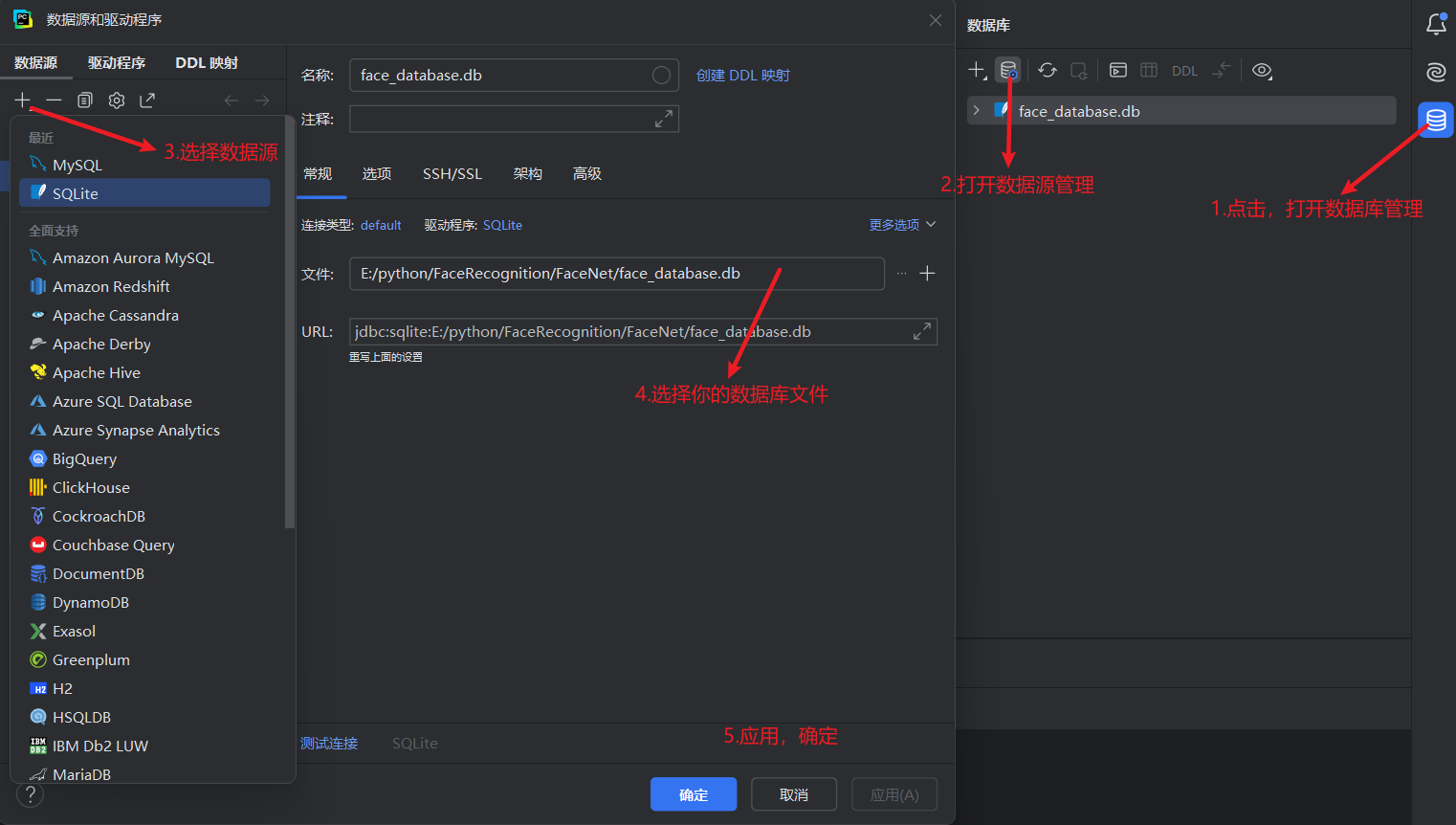Select Apache Cassandra in the list

(x=144, y=315)
